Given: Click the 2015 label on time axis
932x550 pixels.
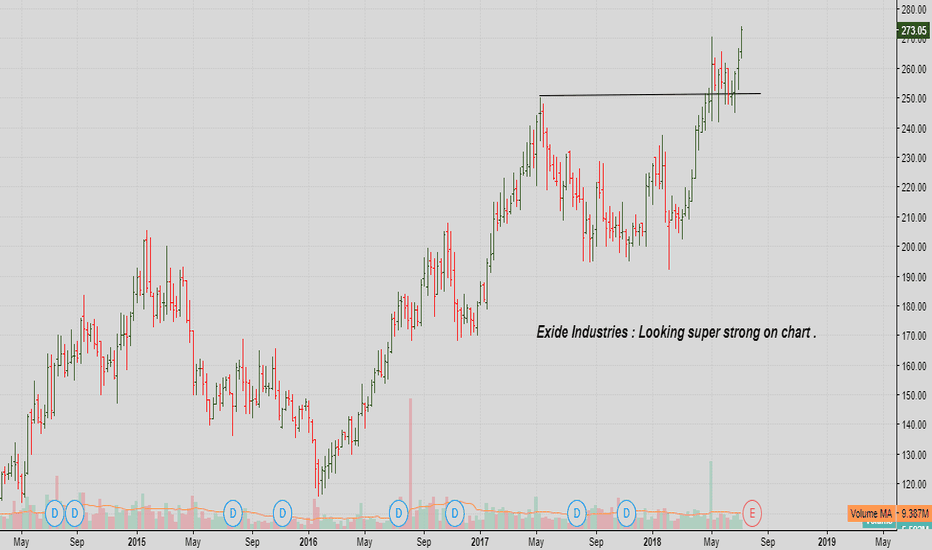Looking at the screenshot, I should click(137, 542).
